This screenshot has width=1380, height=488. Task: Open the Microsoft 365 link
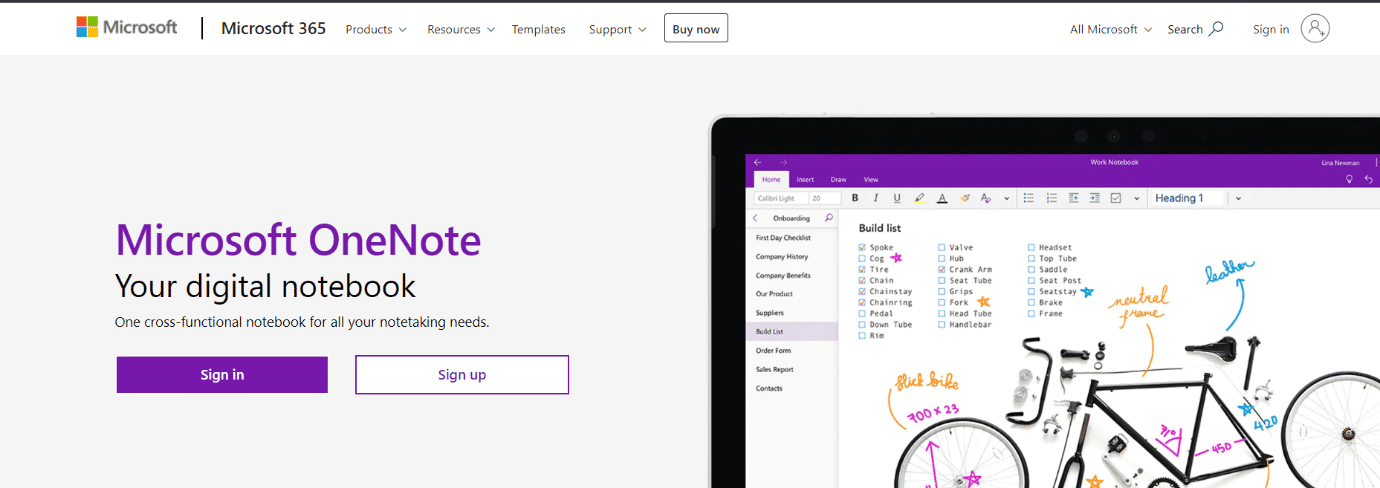[x=273, y=28]
